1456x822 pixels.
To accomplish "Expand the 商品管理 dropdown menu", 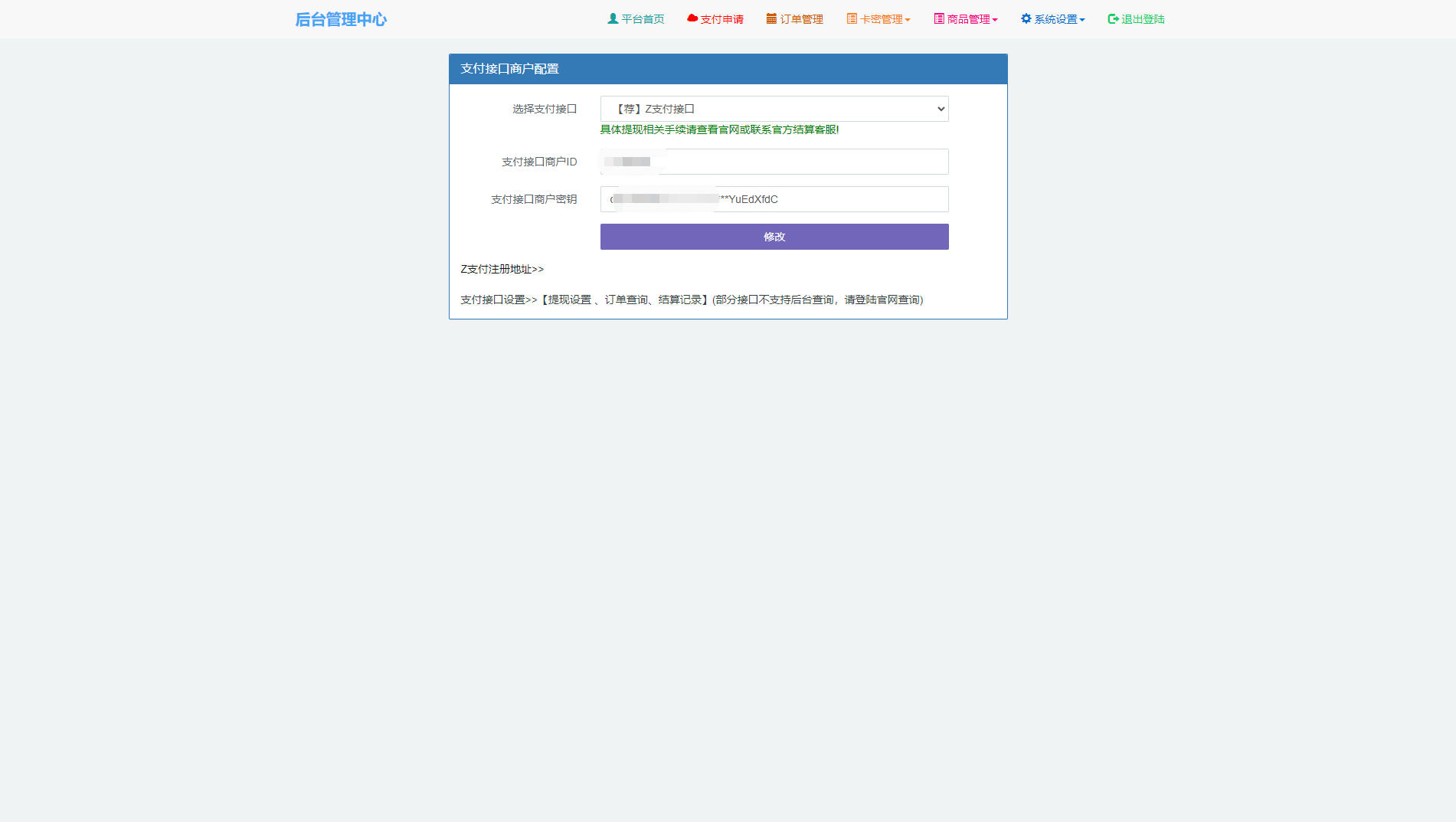I will (x=966, y=18).
